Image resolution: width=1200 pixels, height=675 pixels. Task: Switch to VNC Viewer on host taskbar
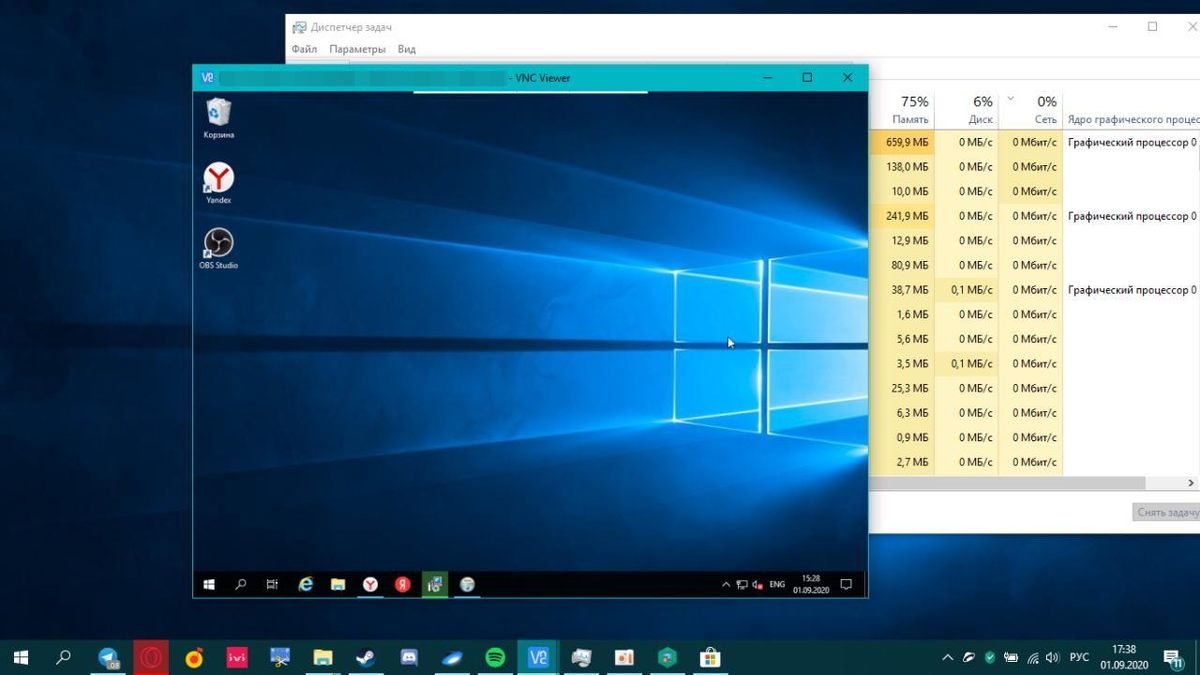point(538,658)
